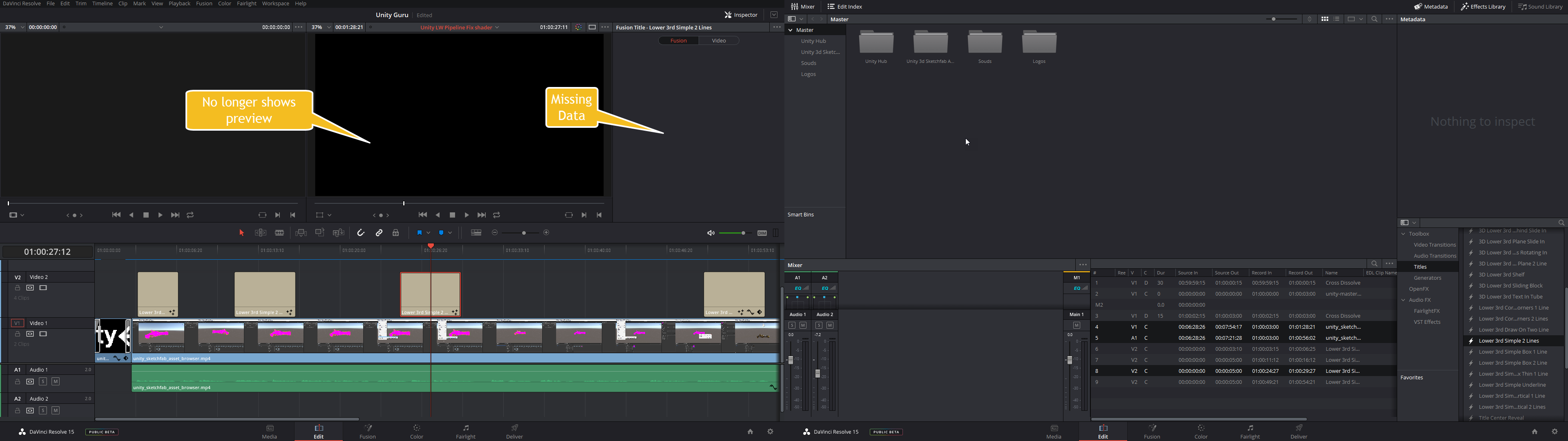Click the blue Flag icon
Viewport: 1568px width, 441px height.
click(x=420, y=233)
